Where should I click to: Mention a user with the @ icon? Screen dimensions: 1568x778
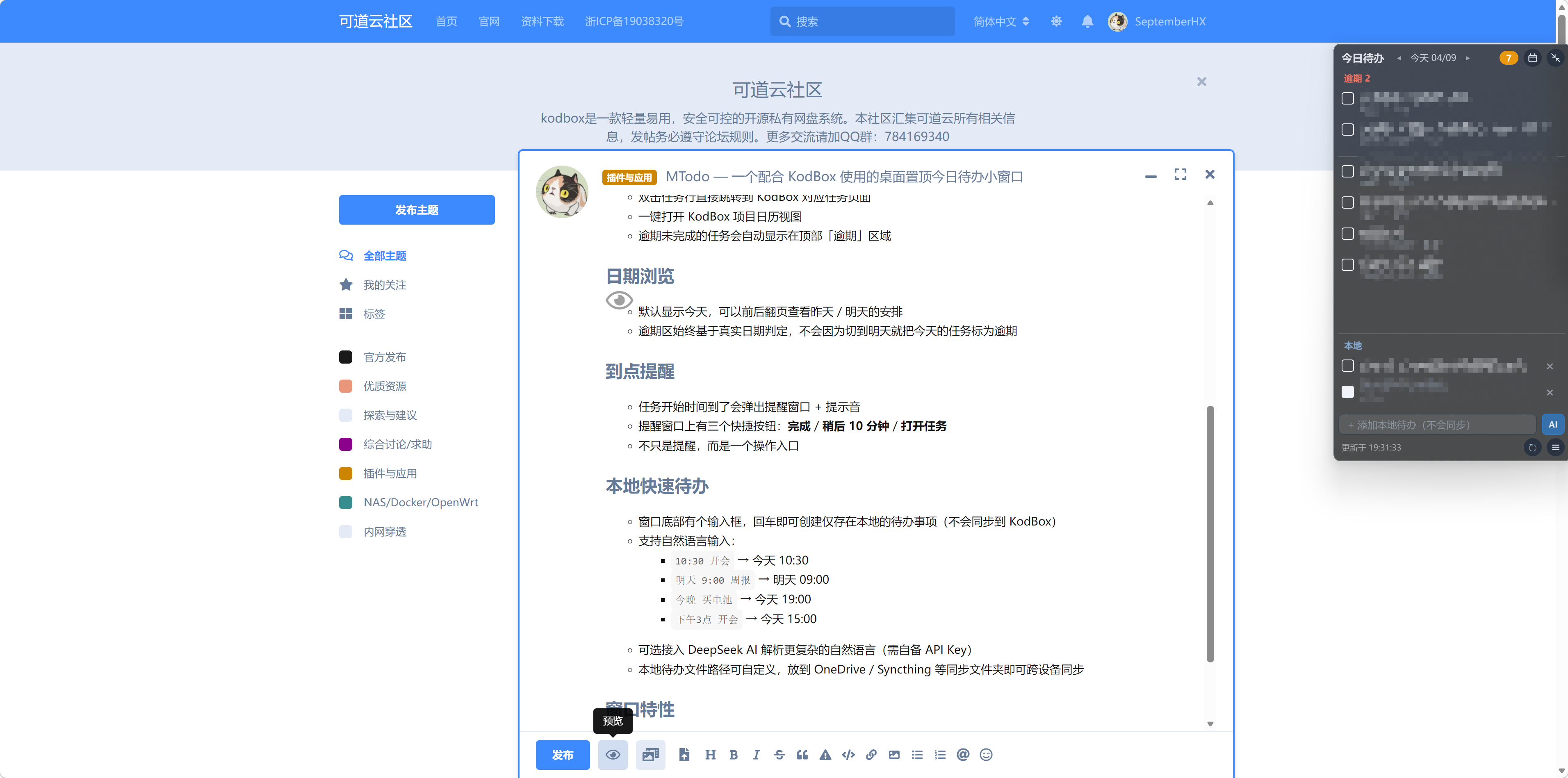[x=962, y=755]
